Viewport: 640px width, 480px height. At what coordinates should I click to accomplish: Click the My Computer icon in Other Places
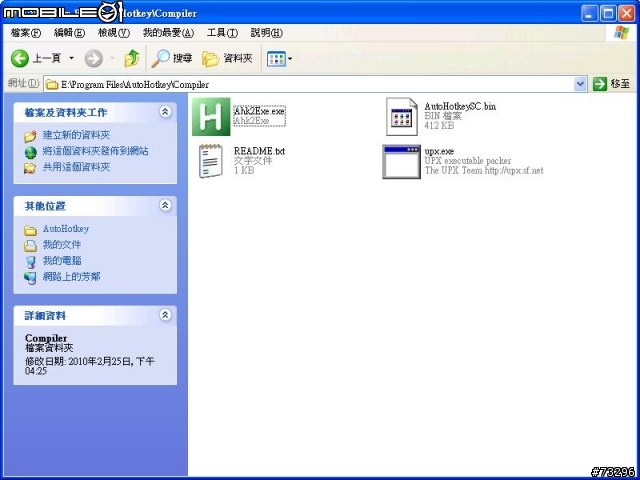(x=30, y=262)
